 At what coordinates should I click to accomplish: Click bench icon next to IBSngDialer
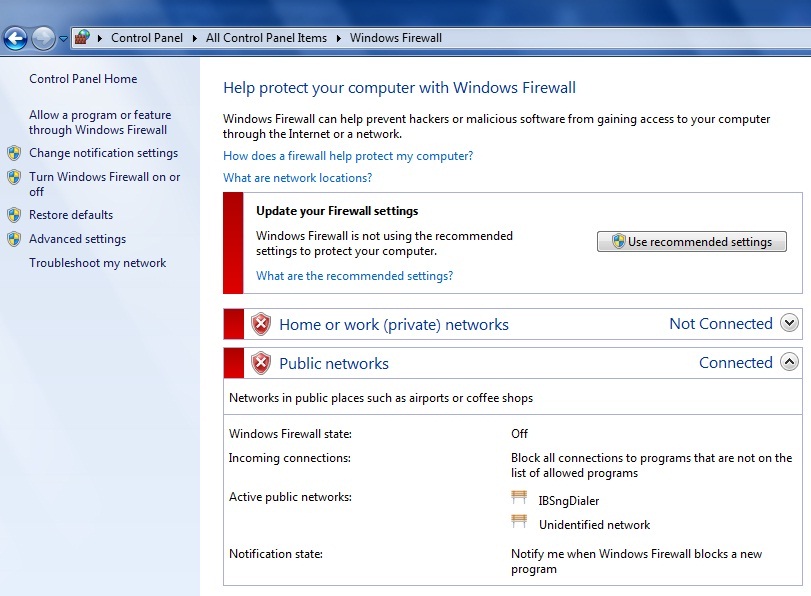(x=519, y=497)
